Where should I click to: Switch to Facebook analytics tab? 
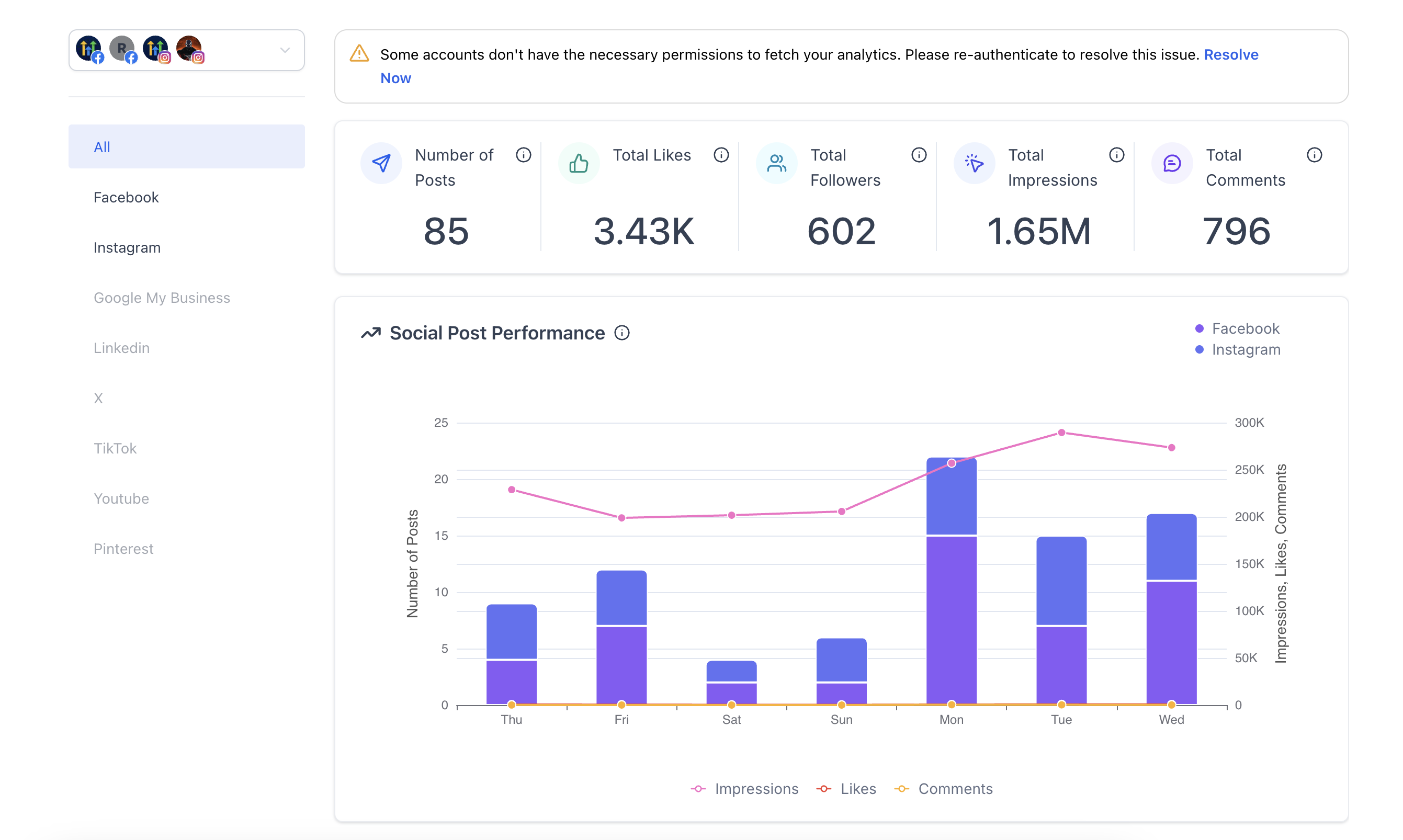(x=126, y=197)
